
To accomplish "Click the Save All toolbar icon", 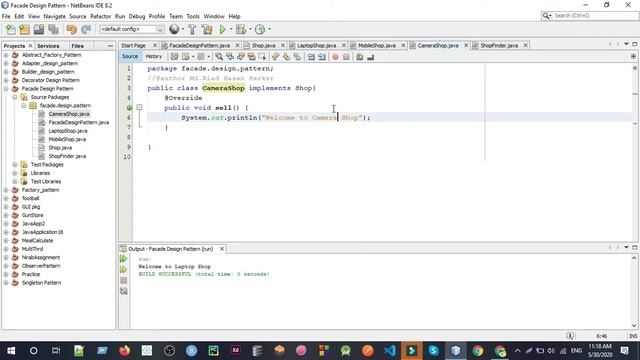I will coord(53,29).
